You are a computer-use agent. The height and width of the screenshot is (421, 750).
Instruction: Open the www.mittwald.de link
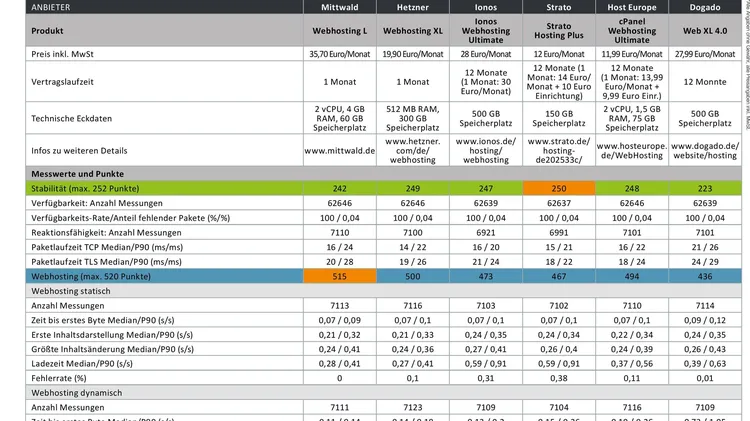[x=338, y=151]
